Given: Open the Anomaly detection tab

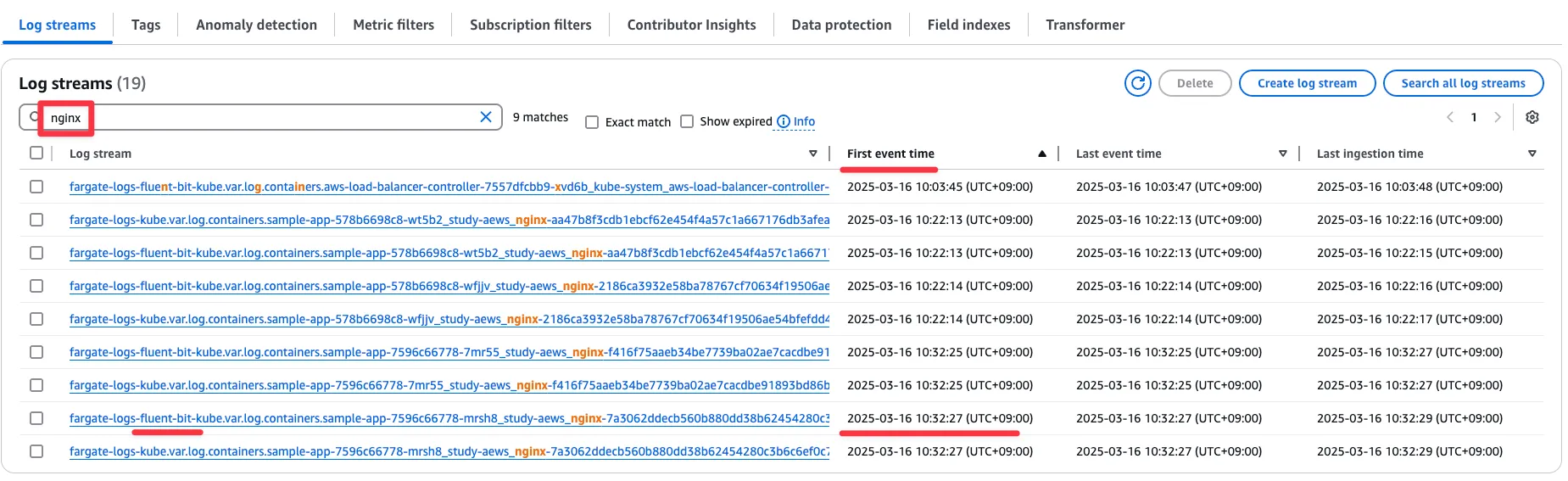Looking at the screenshot, I should 256,25.
